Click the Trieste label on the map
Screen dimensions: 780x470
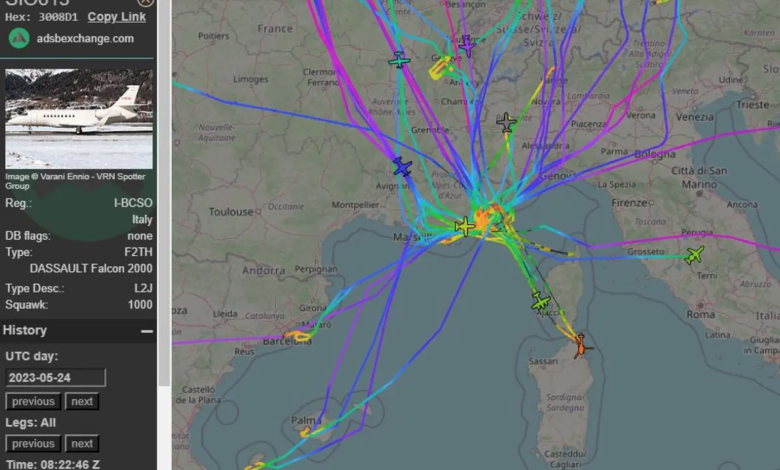pos(753,104)
